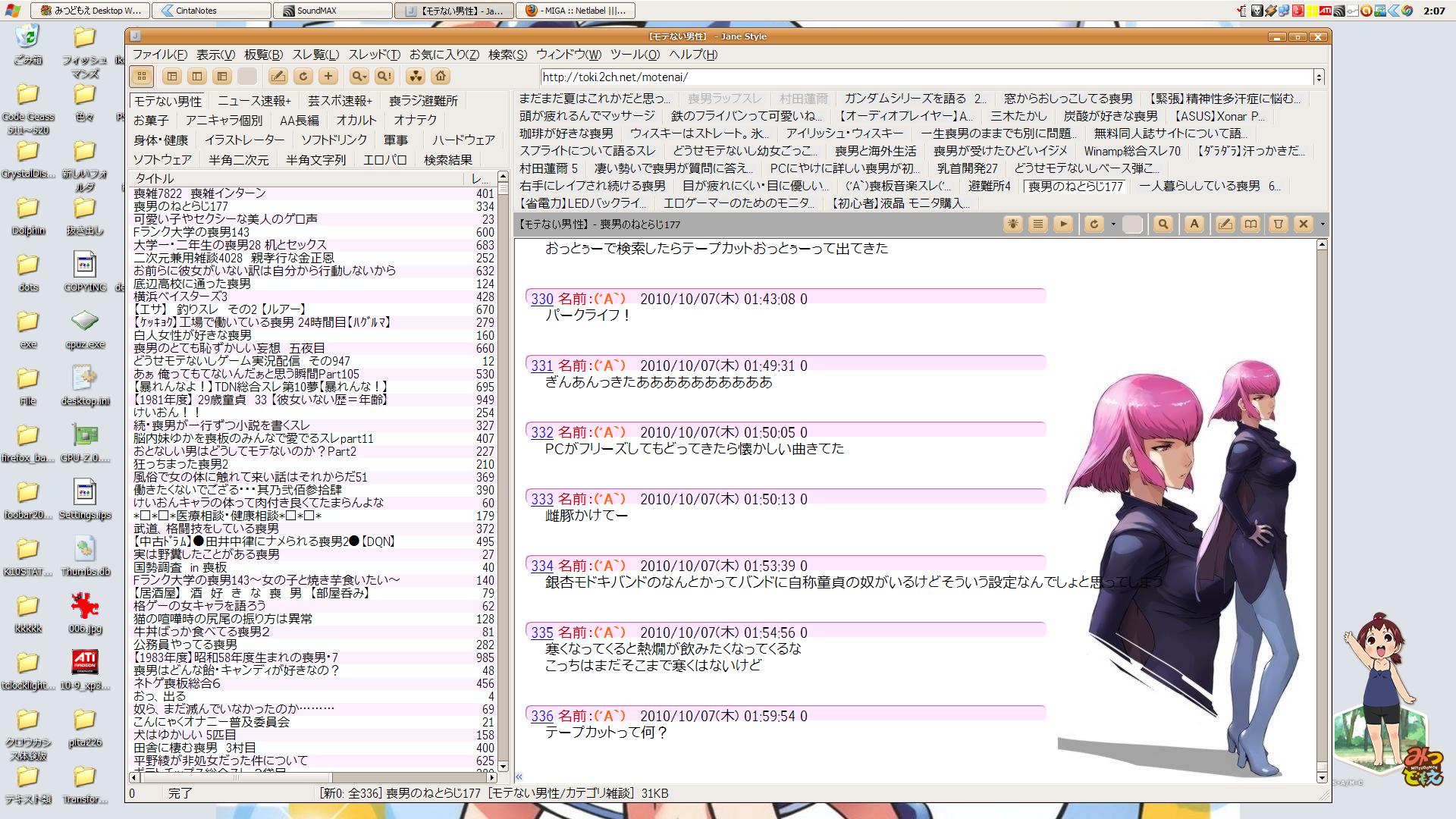
Task: Open the スレ覧(L) menu
Action: point(315,55)
